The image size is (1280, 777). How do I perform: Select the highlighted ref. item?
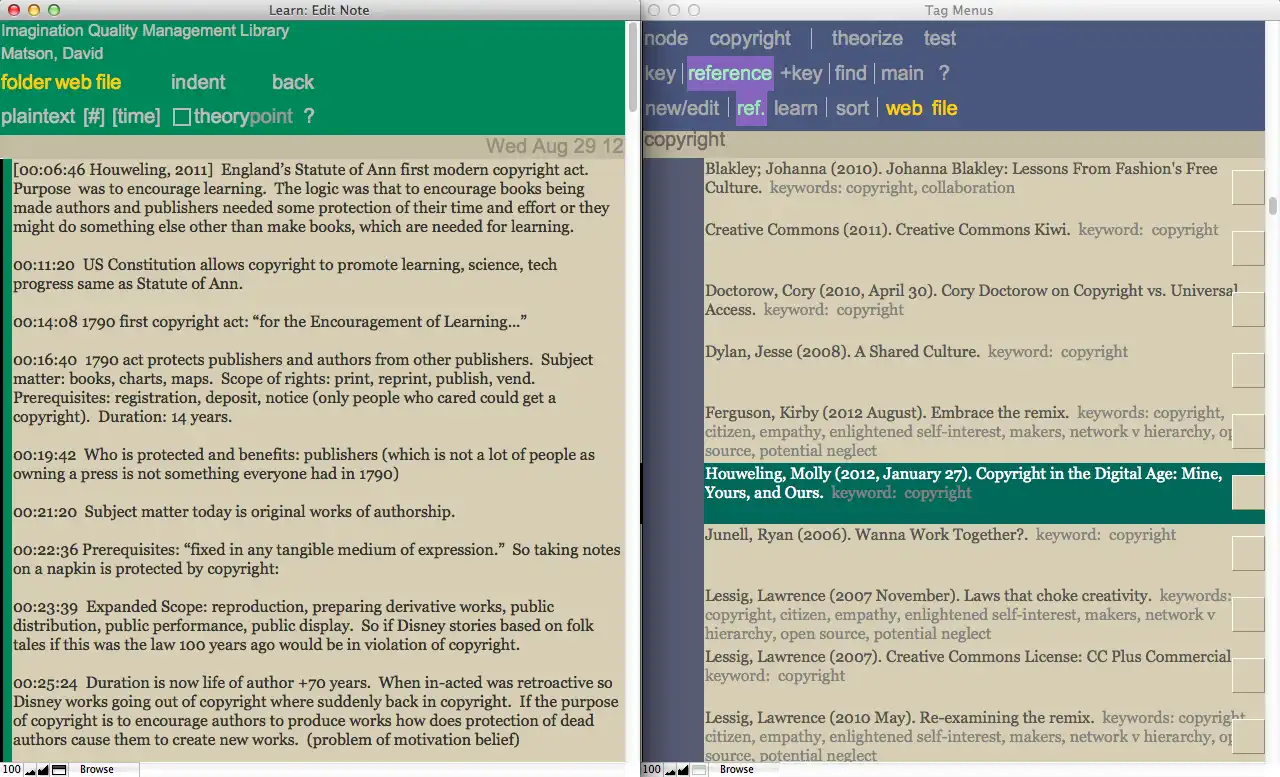coord(751,108)
